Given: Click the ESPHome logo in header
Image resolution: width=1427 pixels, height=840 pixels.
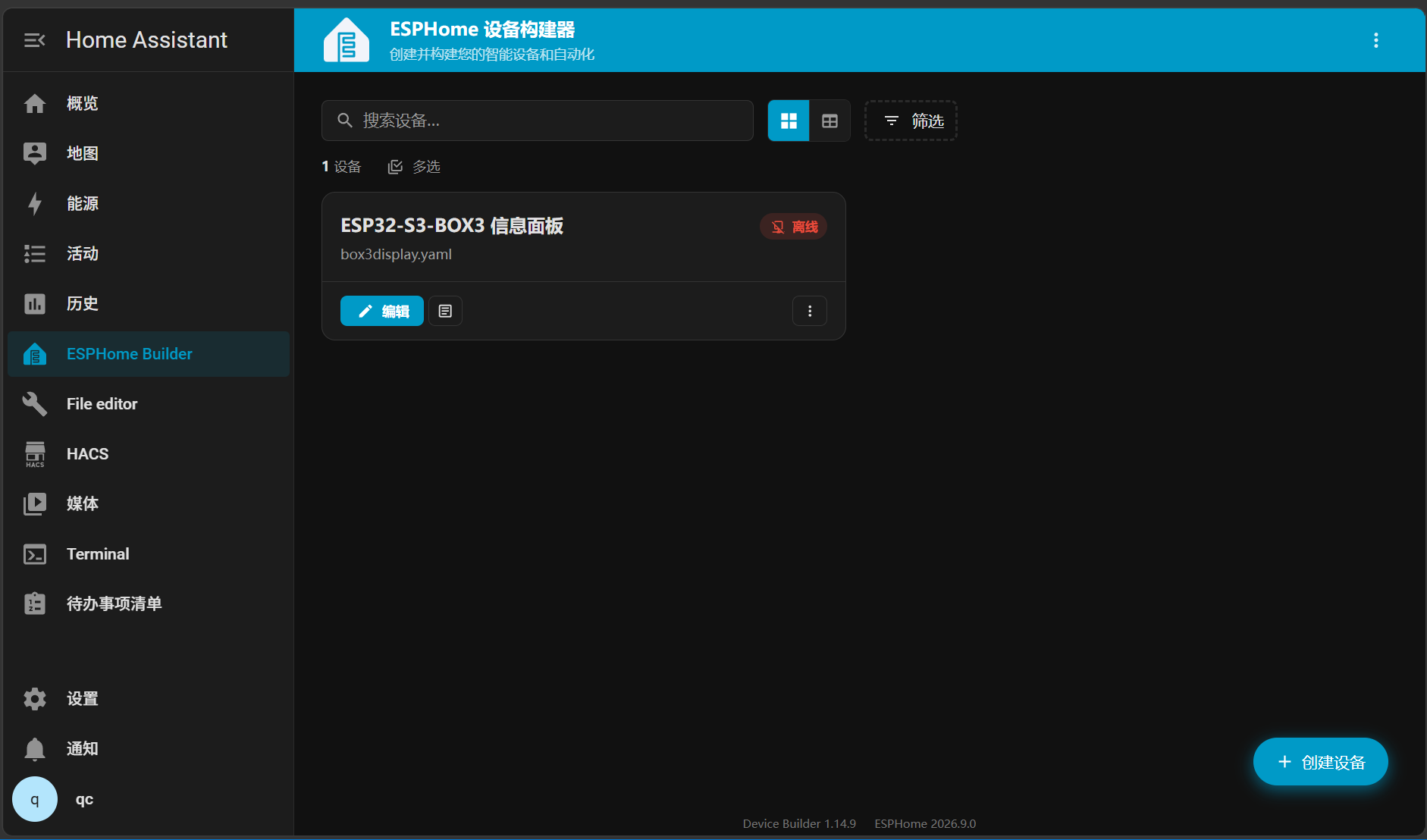Looking at the screenshot, I should (x=347, y=40).
